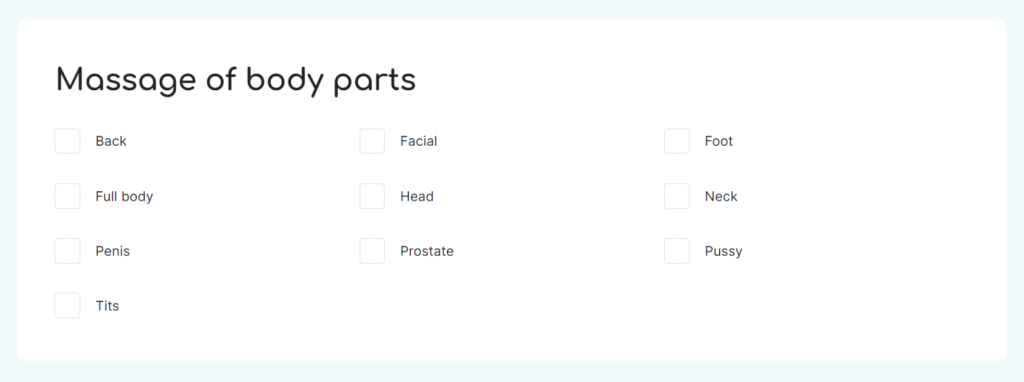Click the "Full body" label text

pyautogui.click(x=124, y=197)
